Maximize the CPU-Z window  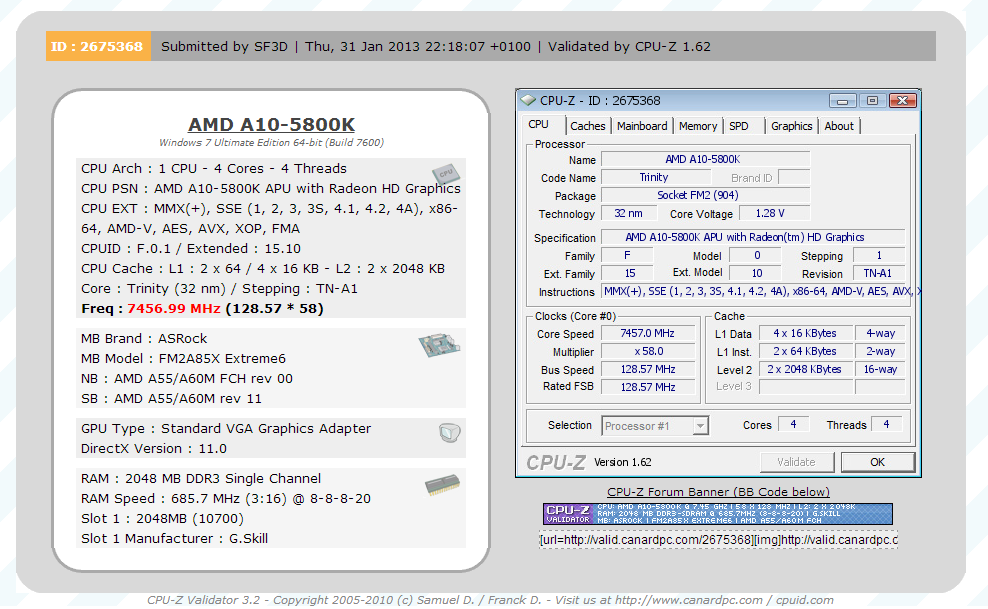point(872,101)
